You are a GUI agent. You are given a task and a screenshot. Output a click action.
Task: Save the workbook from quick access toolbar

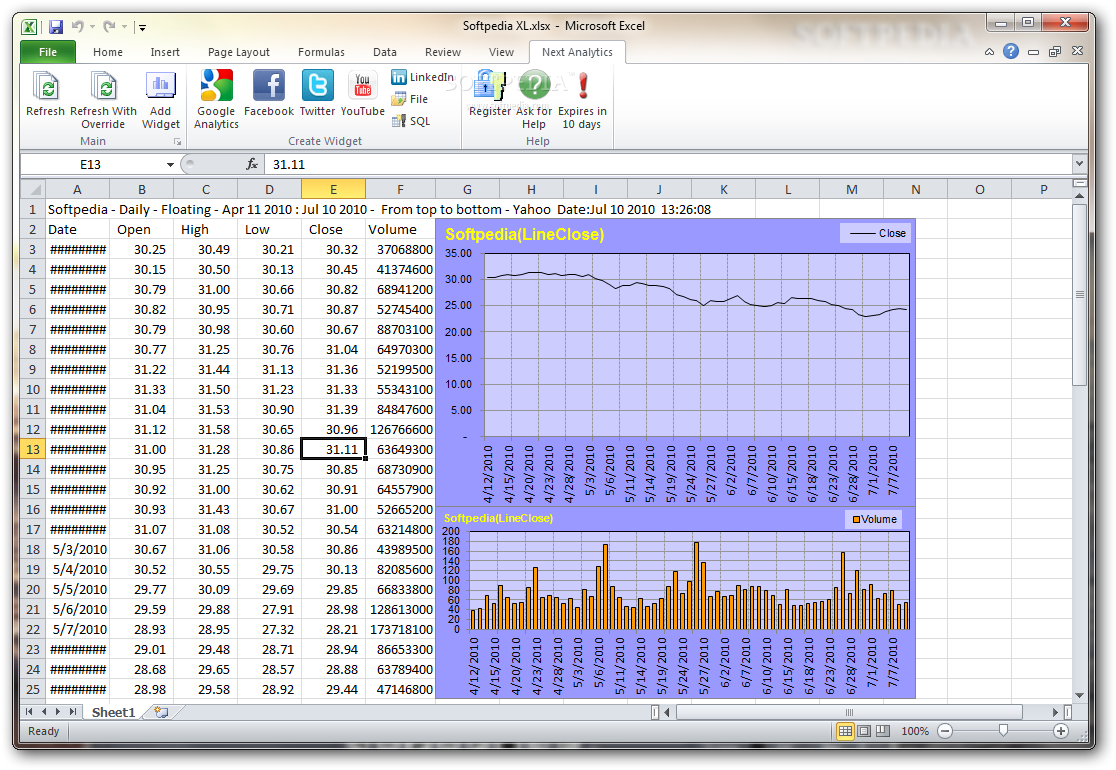[56, 27]
